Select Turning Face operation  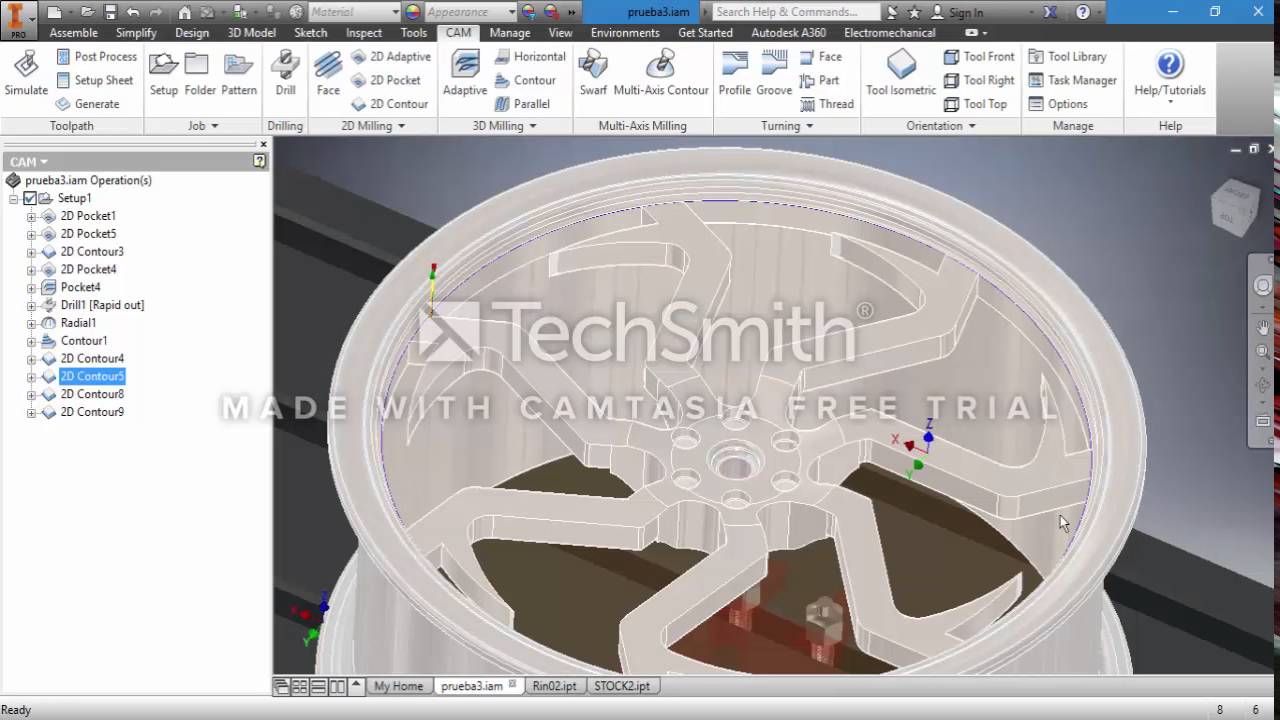click(821, 57)
